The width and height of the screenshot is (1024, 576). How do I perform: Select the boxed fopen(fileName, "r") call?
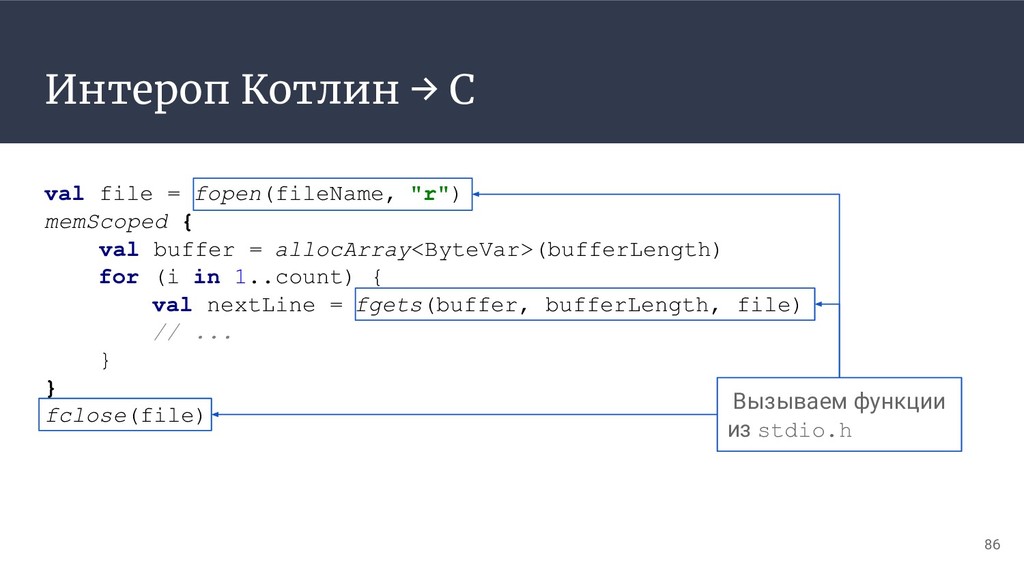(x=332, y=194)
